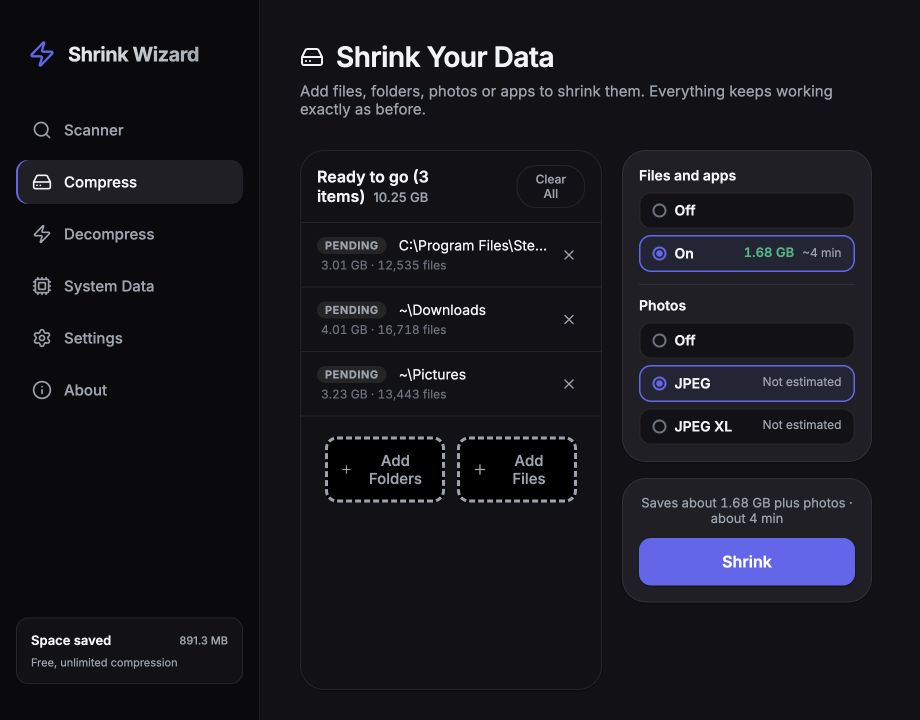Remove the ~\Pictures item from list
The width and height of the screenshot is (920, 720).
click(x=569, y=384)
